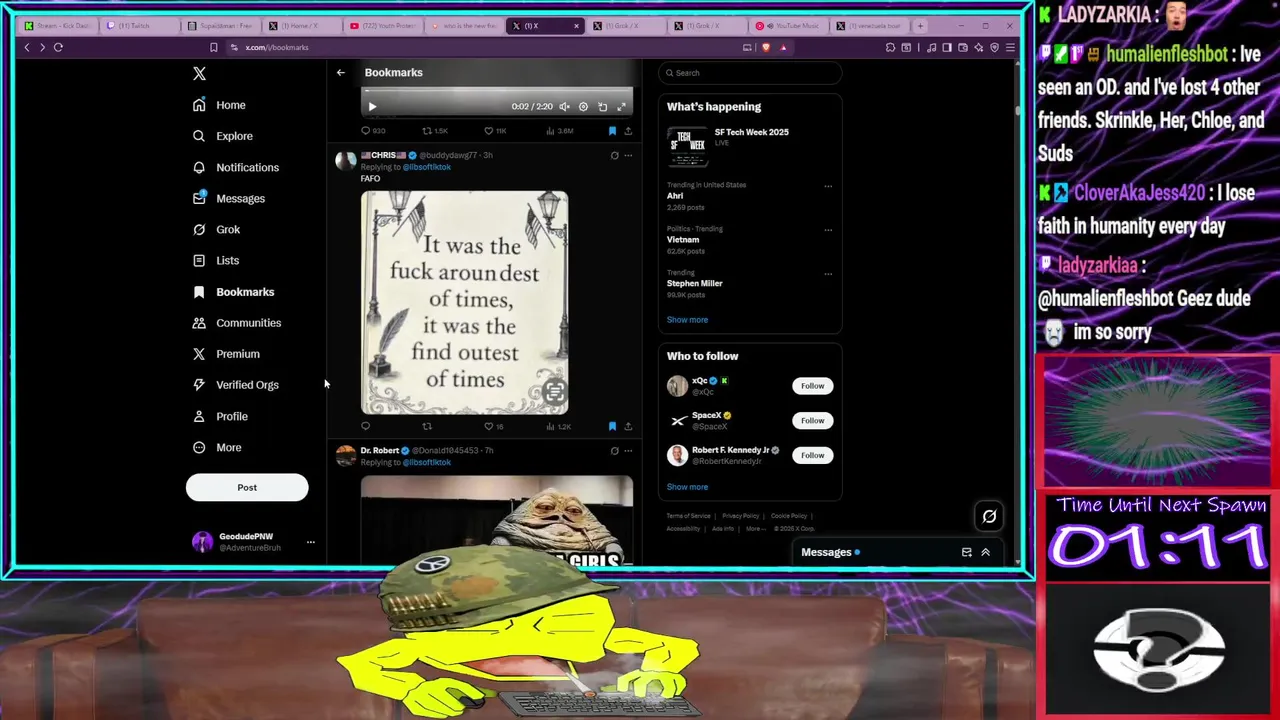Open Lists in the sidebar
1280x720 pixels.
(x=215, y=260)
